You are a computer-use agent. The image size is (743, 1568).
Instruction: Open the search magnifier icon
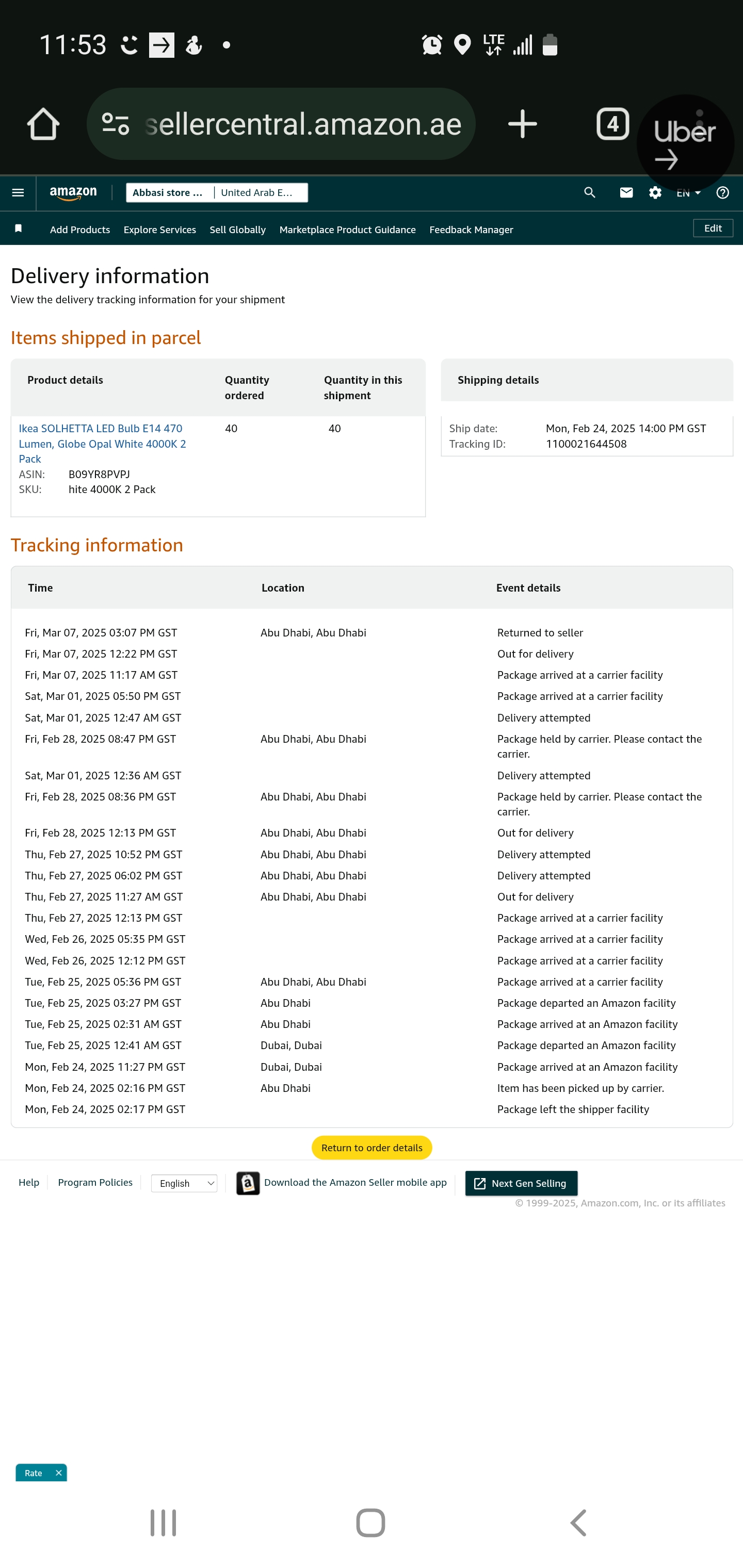point(589,193)
